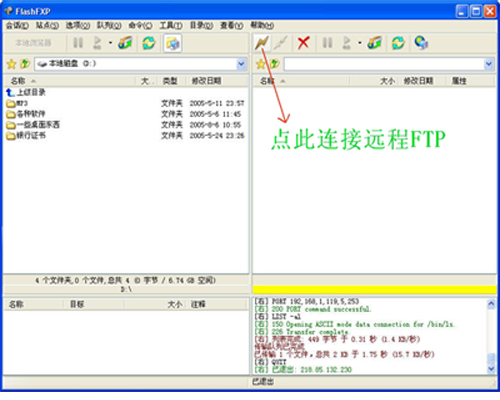The height and width of the screenshot is (400, 500).
Task: Minimize the FlashFXP window
Action: click(462, 11)
